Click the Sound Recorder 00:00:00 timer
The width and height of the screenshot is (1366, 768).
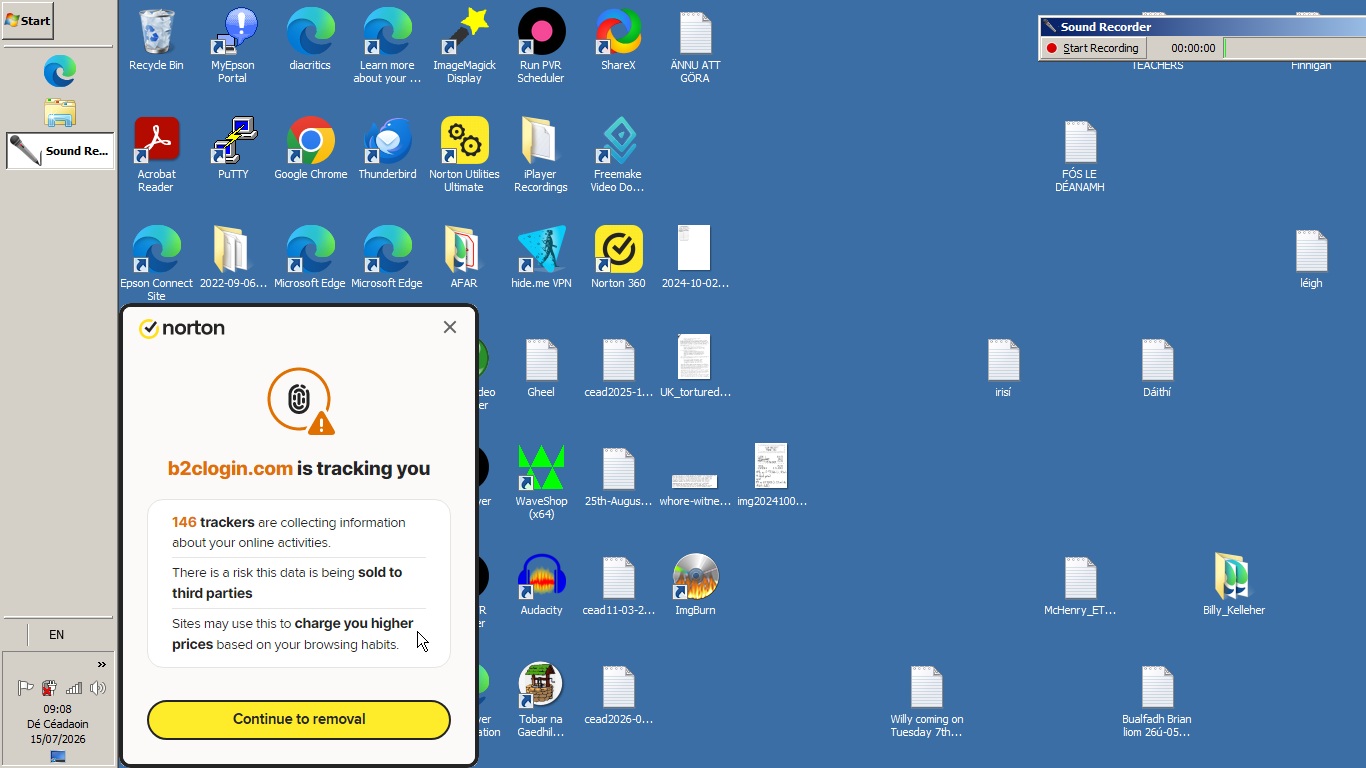pos(1193,48)
